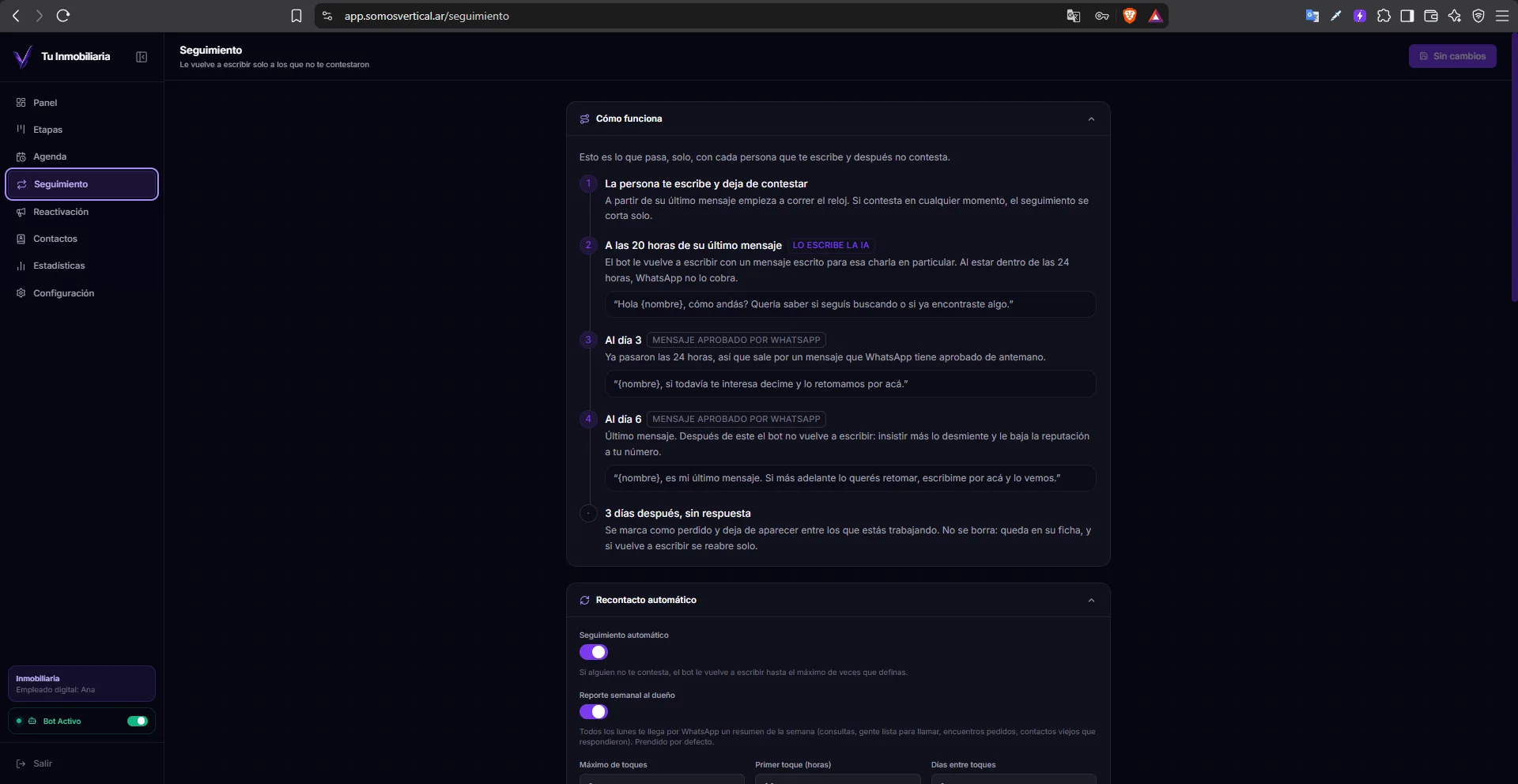Open Etapas in the sidebar
The width and height of the screenshot is (1518, 784).
click(x=82, y=130)
